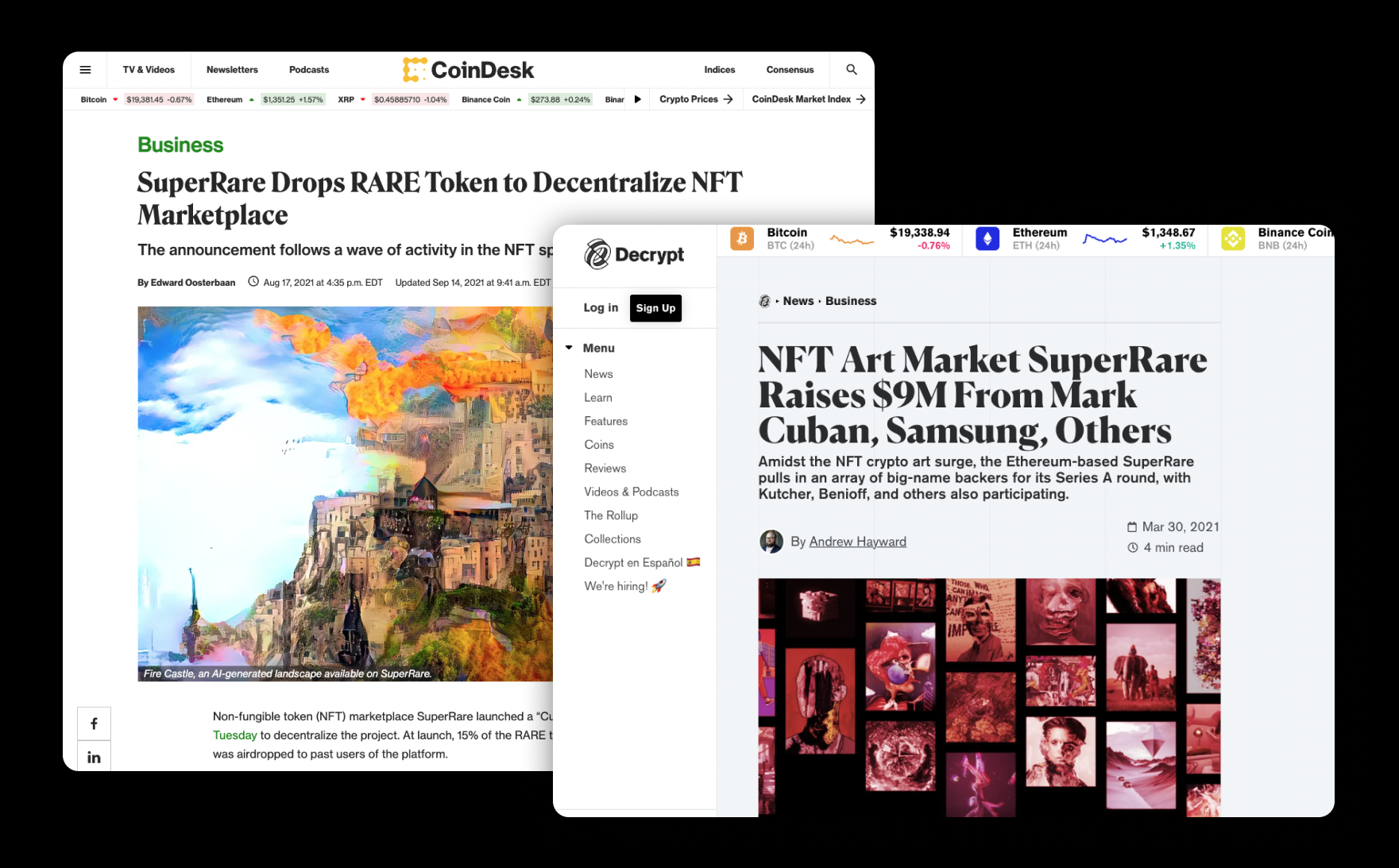Click the Ethereum blue ticker icon

(x=987, y=238)
